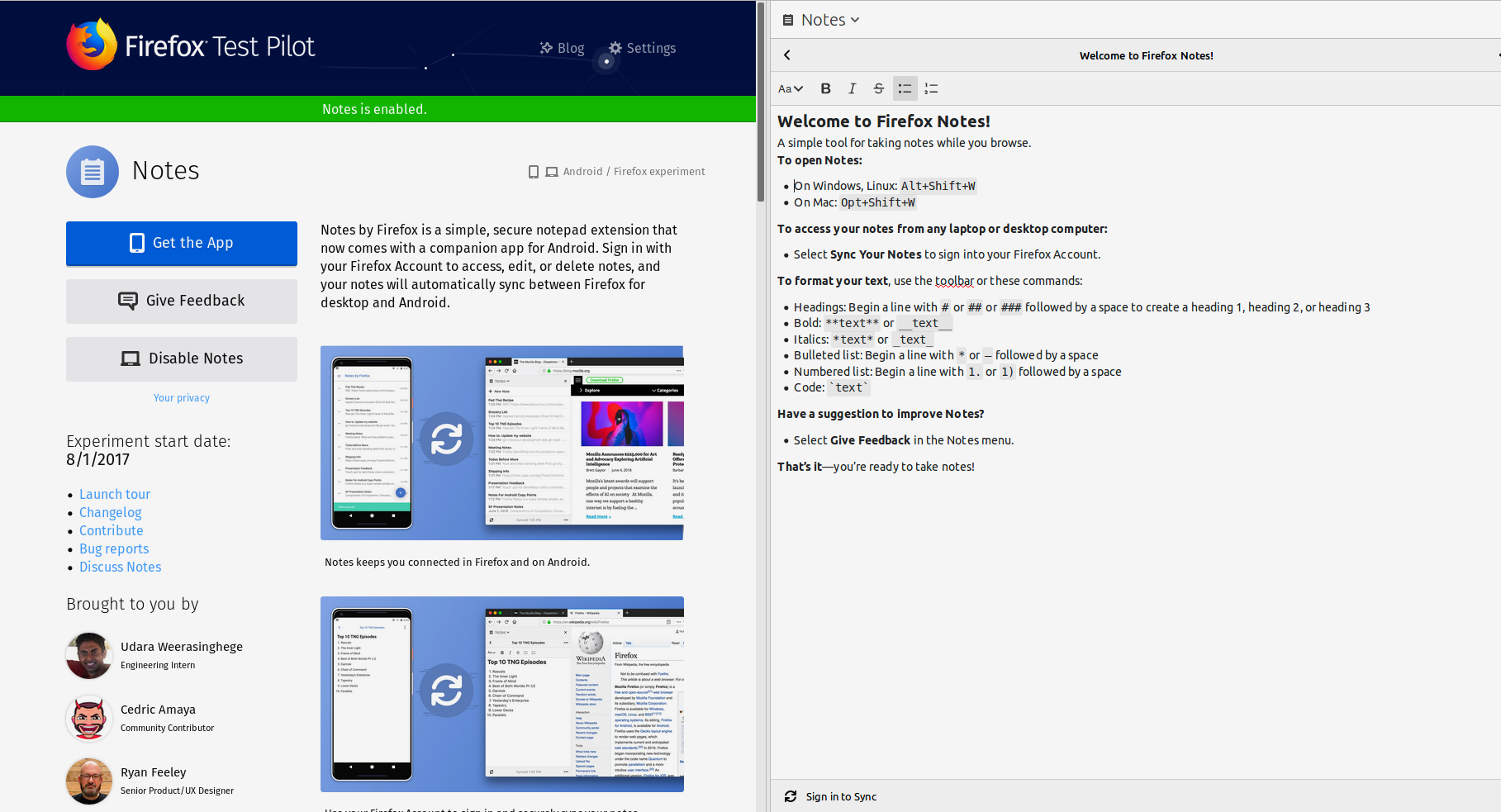Open the Aa text size dropdown
Viewport: 1501px width, 812px height.
point(791,88)
